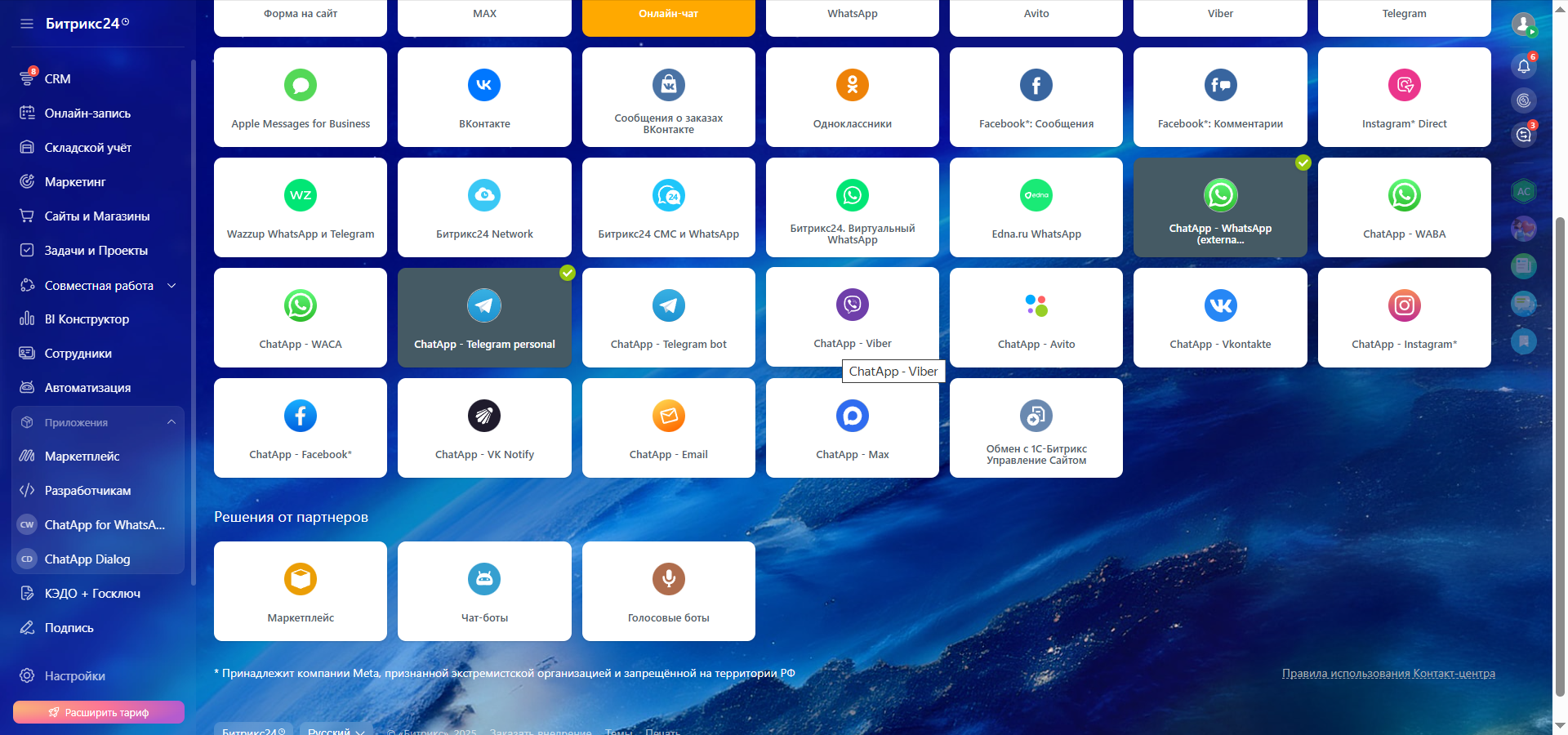Image resolution: width=1568 pixels, height=735 pixels.
Task: Open Правила использования Контакт-центра link
Action: coord(1388,674)
